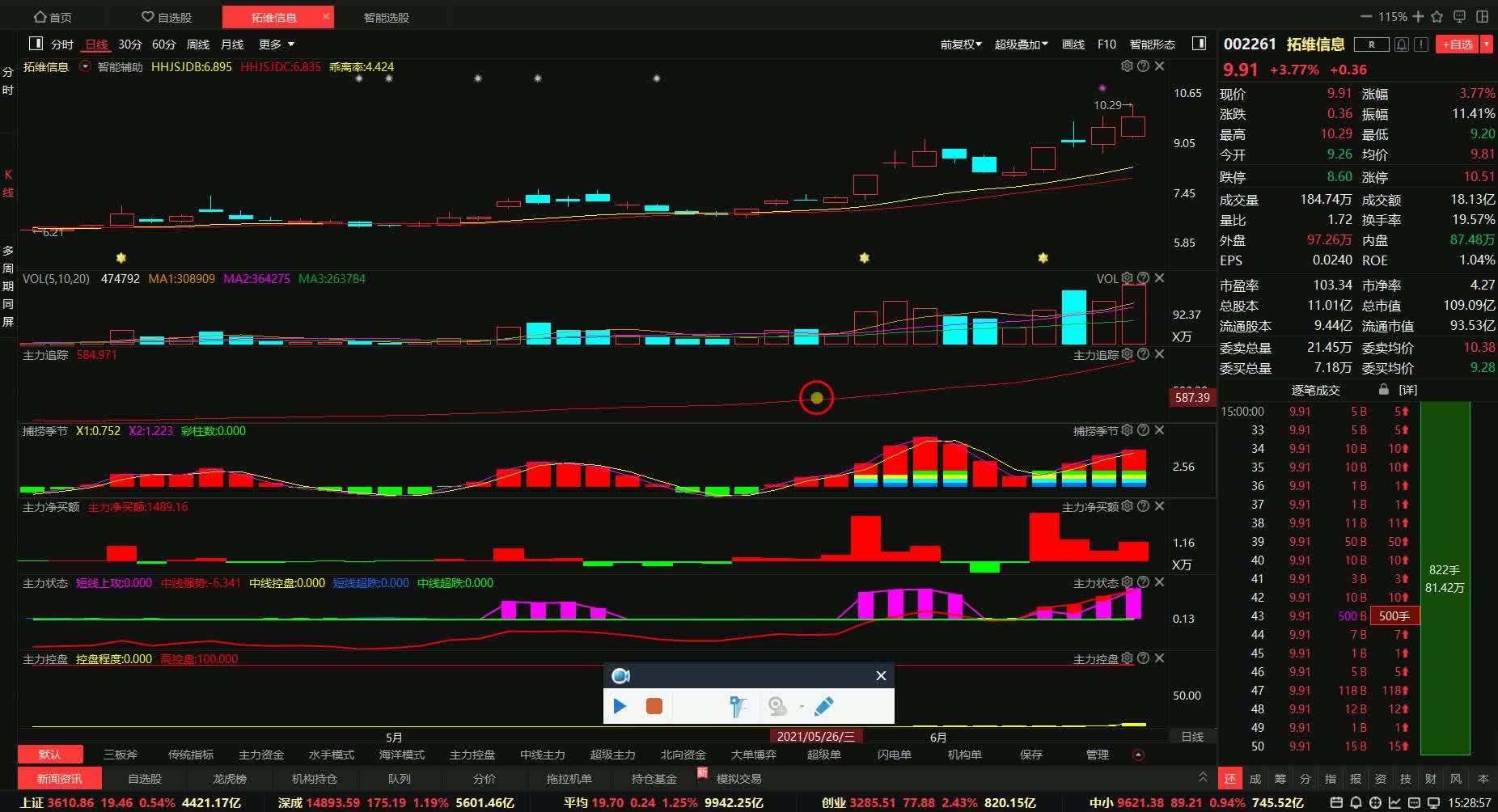Switch chart to 30分 period
The width and height of the screenshot is (1498, 812).
tap(130, 44)
